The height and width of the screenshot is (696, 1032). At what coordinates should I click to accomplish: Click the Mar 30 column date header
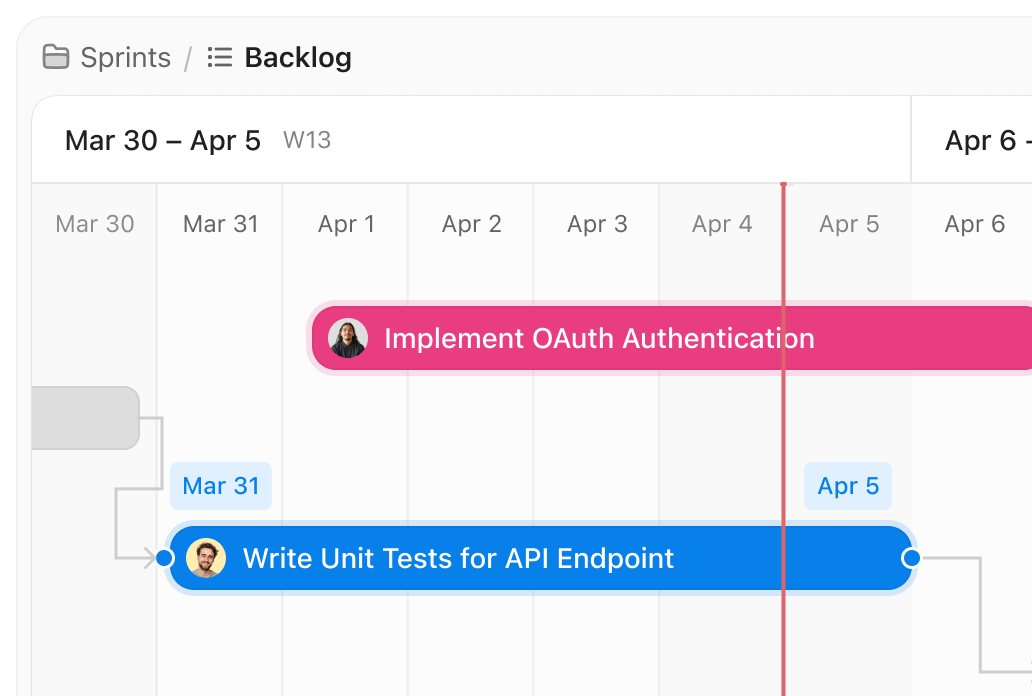pyautogui.click(x=94, y=224)
